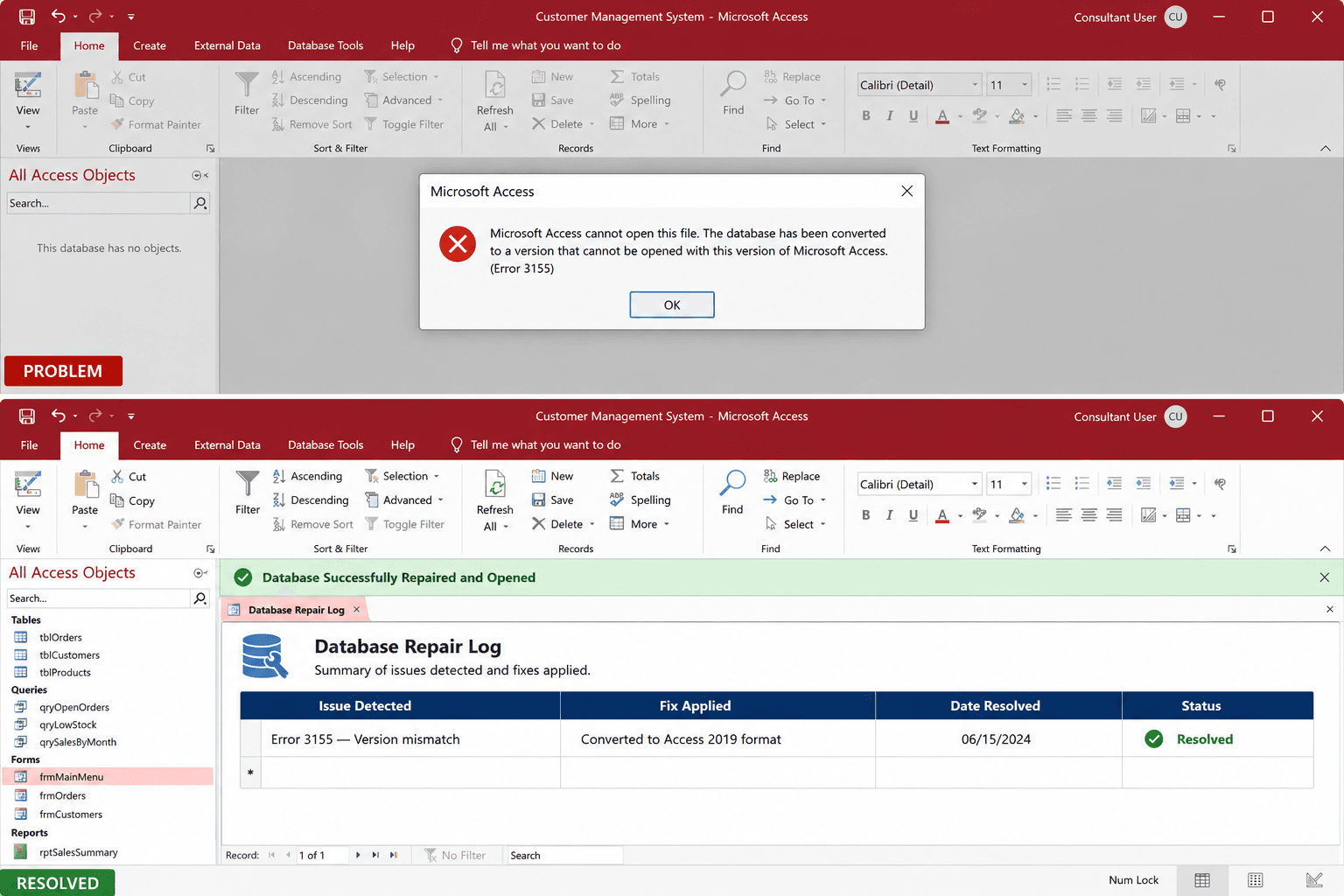Image resolution: width=1344 pixels, height=896 pixels.
Task: Click the Cut icon in the Repair Log window
Action: 117,477
